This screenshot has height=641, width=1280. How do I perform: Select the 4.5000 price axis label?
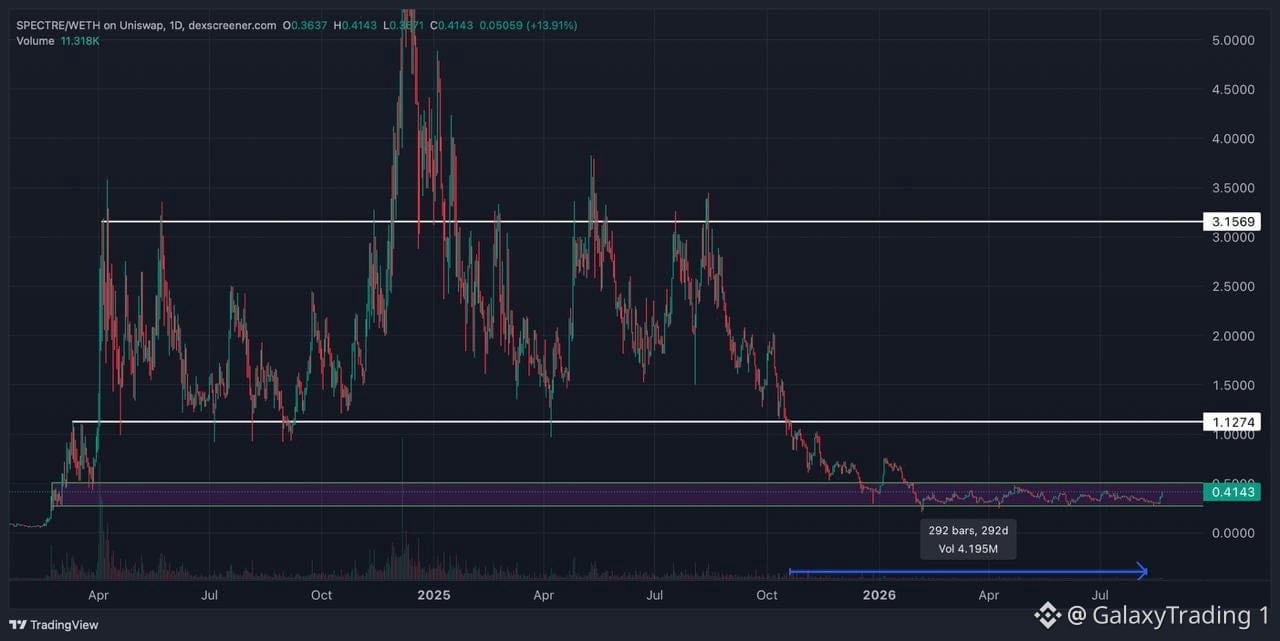tap(1232, 90)
